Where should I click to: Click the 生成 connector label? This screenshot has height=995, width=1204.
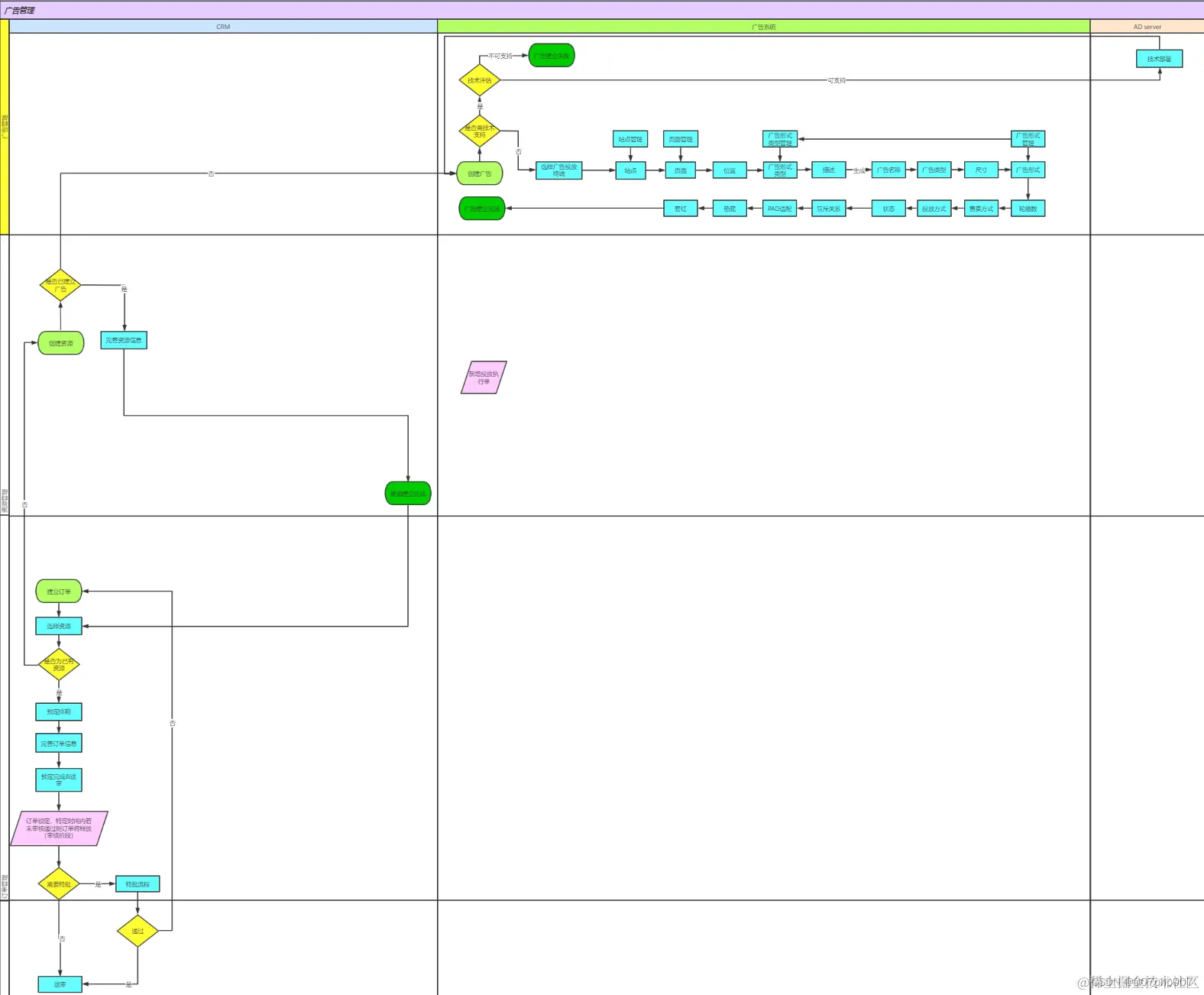pyautogui.click(x=859, y=170)
